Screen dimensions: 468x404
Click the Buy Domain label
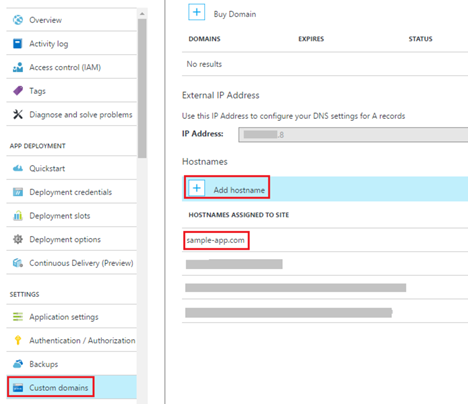click(x=235, y=14)
